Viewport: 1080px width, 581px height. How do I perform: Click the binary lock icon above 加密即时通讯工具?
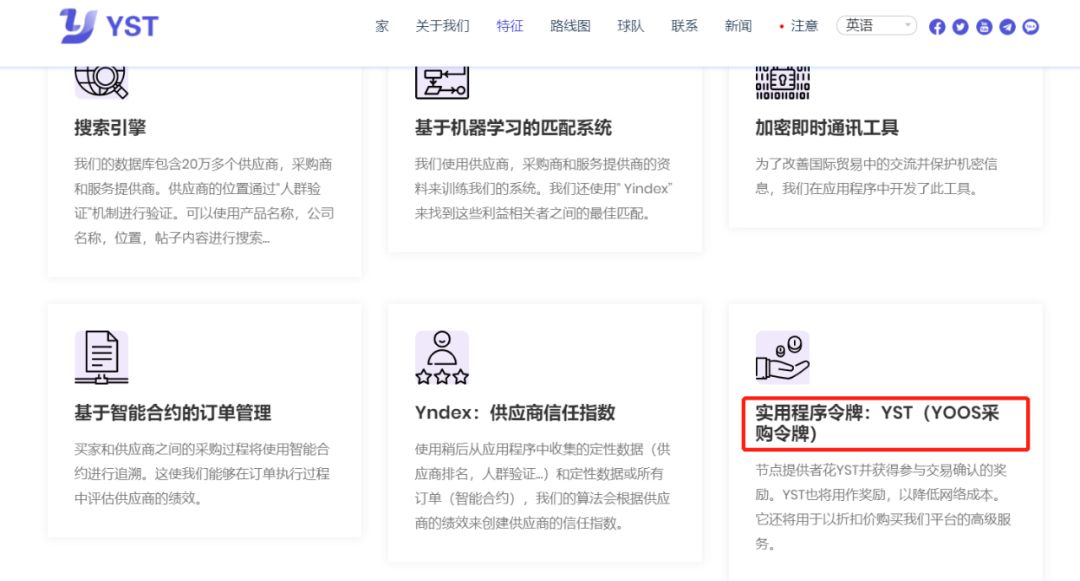pos(782,82)
